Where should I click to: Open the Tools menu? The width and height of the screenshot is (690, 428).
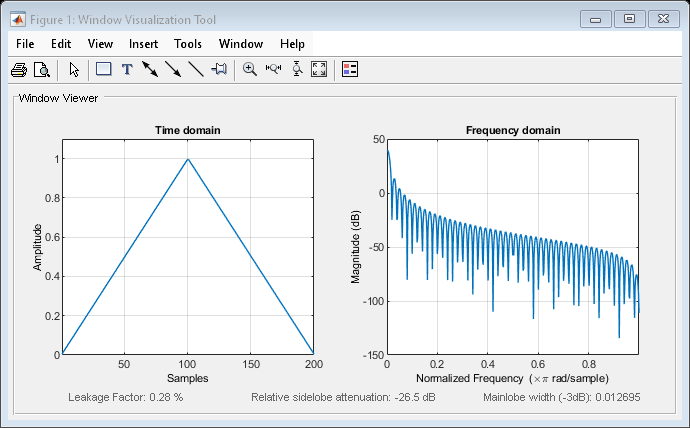tap(188, 44)
